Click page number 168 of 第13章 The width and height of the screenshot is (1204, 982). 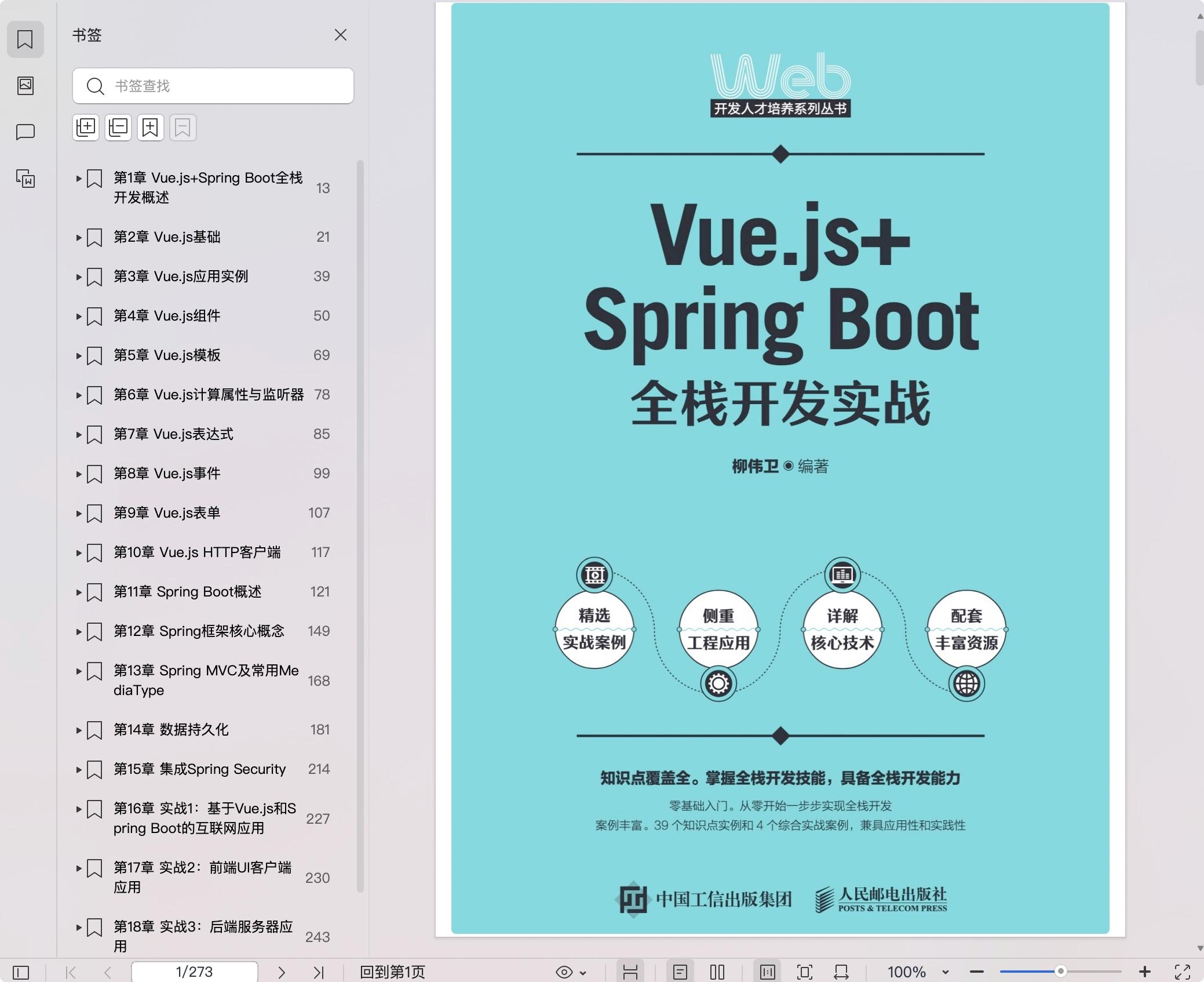(319, 681)
